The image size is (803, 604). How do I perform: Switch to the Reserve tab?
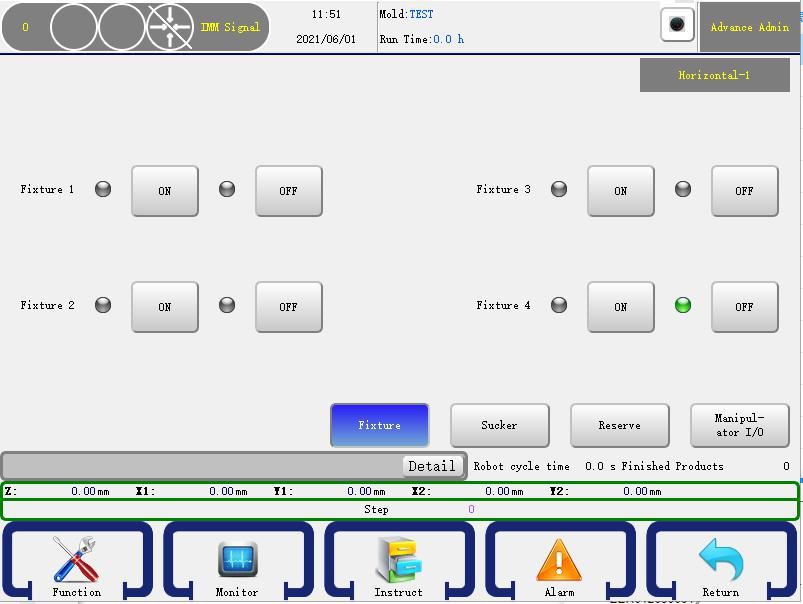pos(619,425)
